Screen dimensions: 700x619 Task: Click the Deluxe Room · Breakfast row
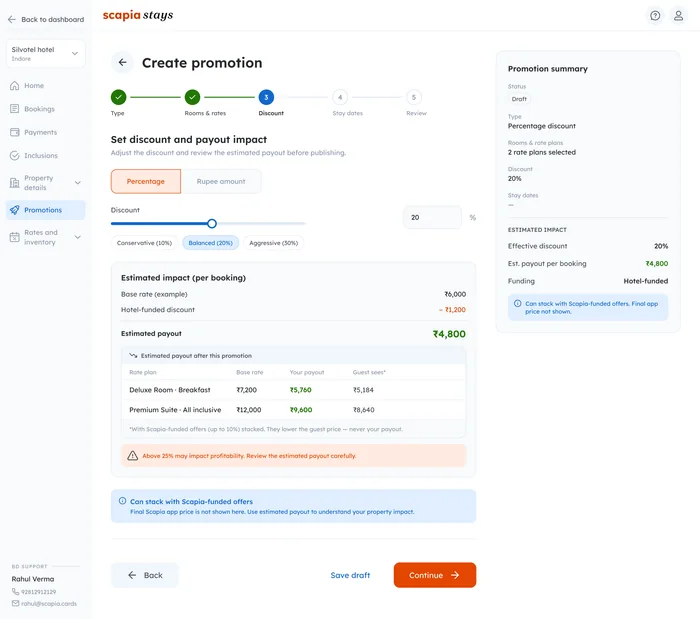pyautogui.click(x=293, y=390)
